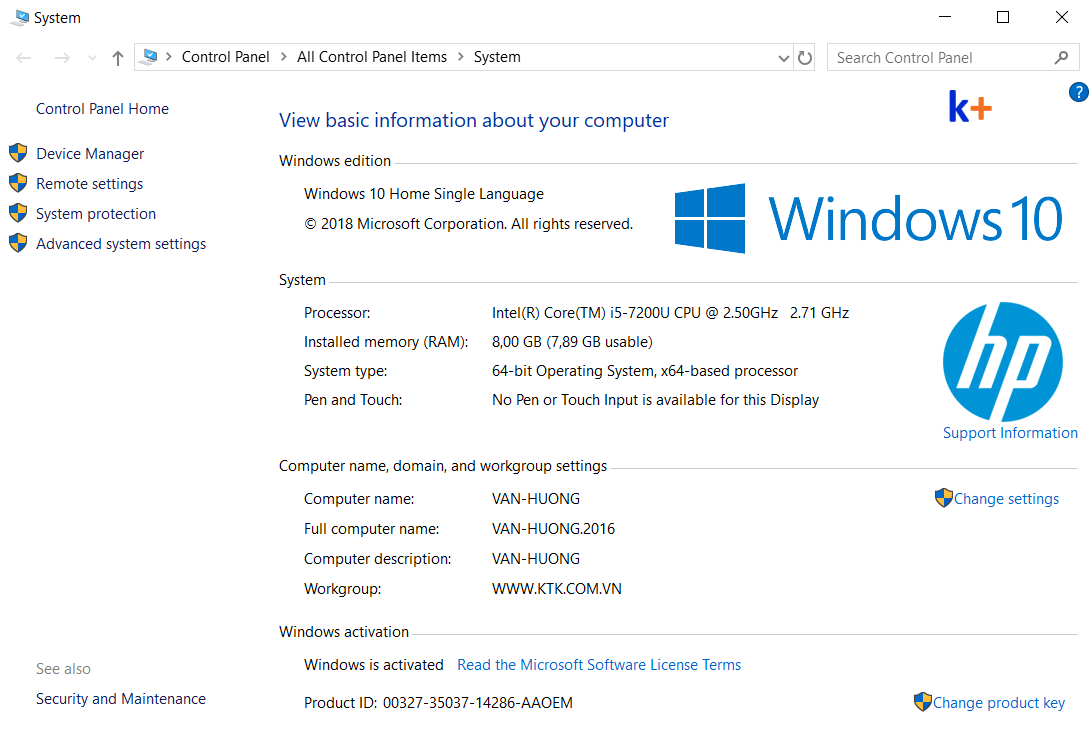Open Advanced system settings link
The height and width of the screenshot is (733, 1092).
pos(121,244)
